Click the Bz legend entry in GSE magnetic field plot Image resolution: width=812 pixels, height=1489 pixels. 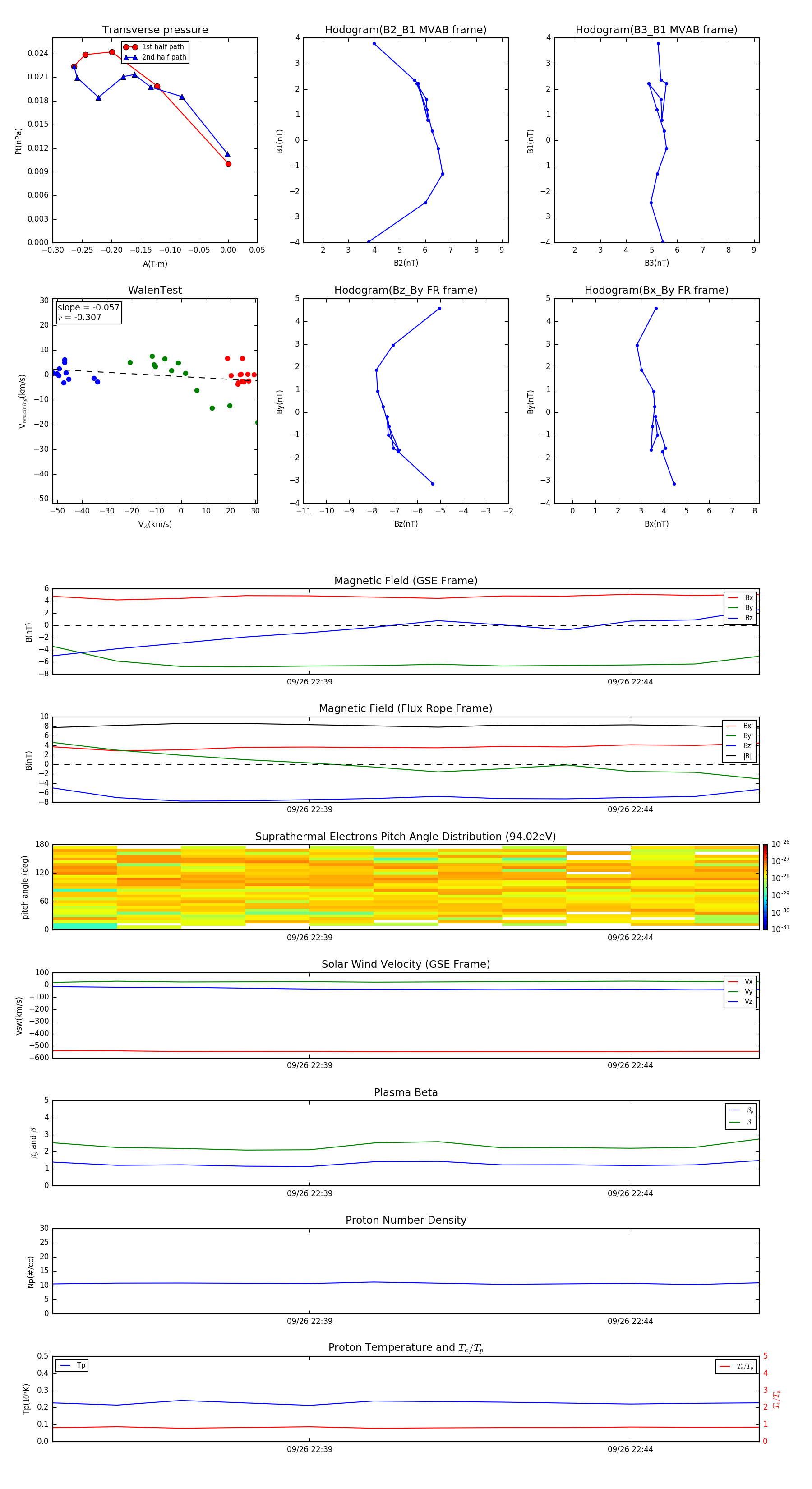tap(740, 619)
